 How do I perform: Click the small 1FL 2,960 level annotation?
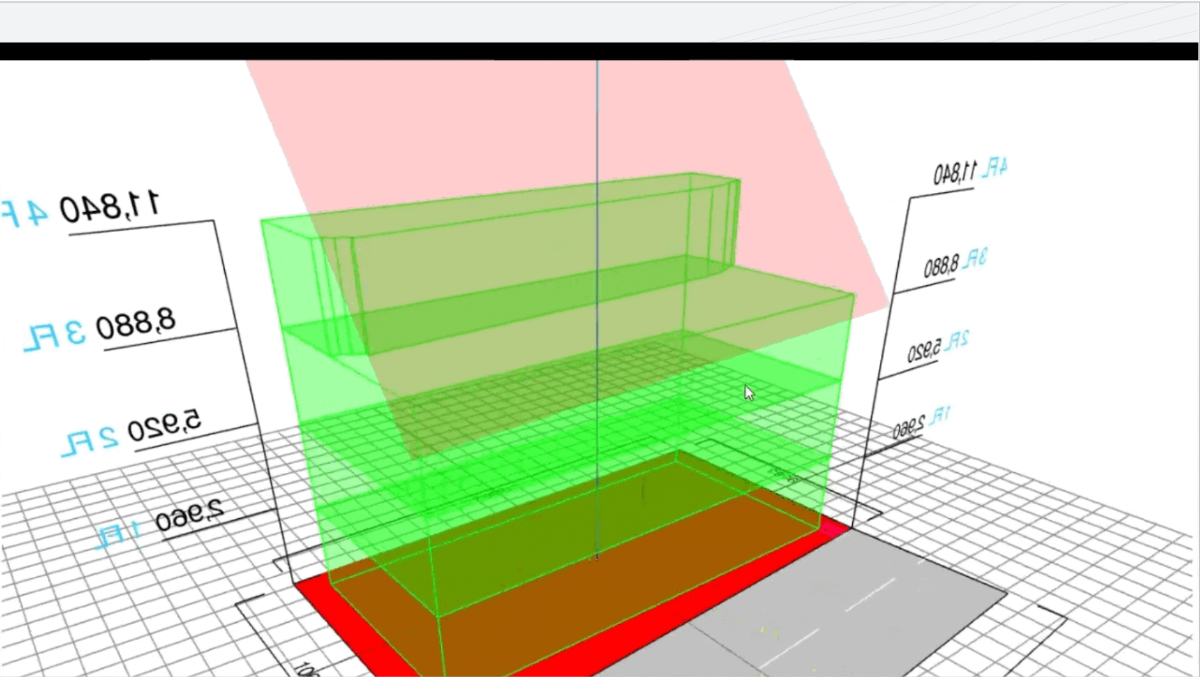[923, 424]
